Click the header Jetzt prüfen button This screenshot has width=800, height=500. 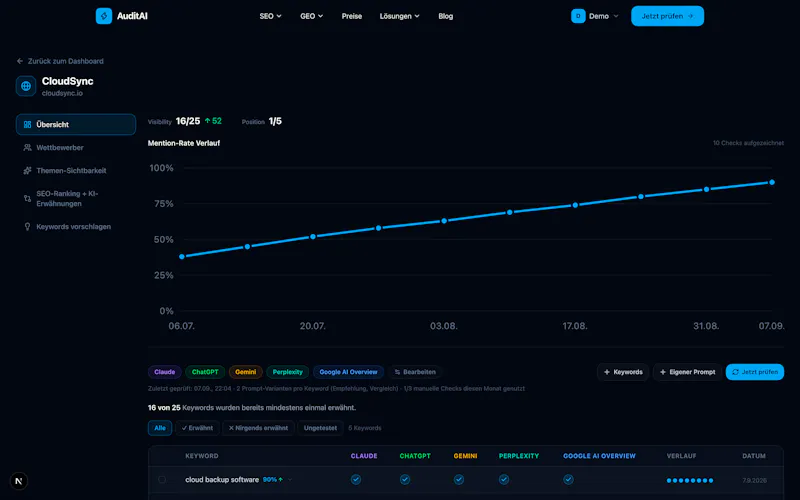[667, 16]
